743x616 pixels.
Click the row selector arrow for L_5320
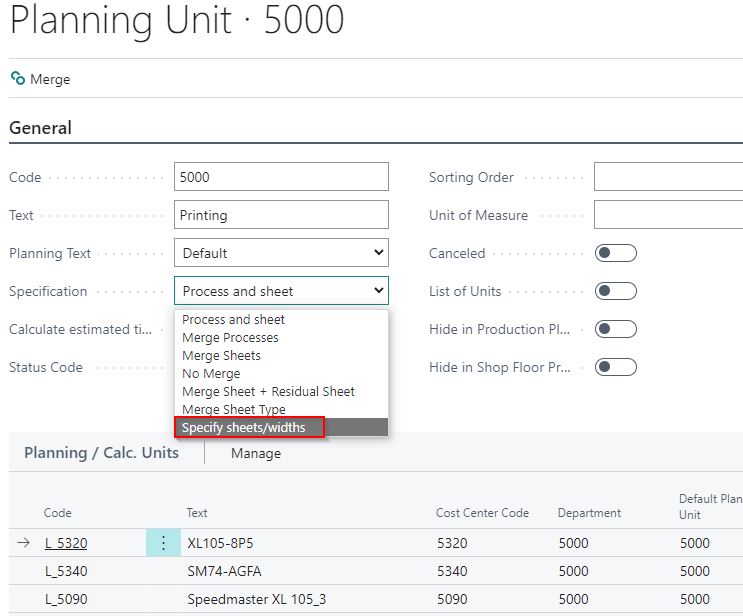click(23, 543)
